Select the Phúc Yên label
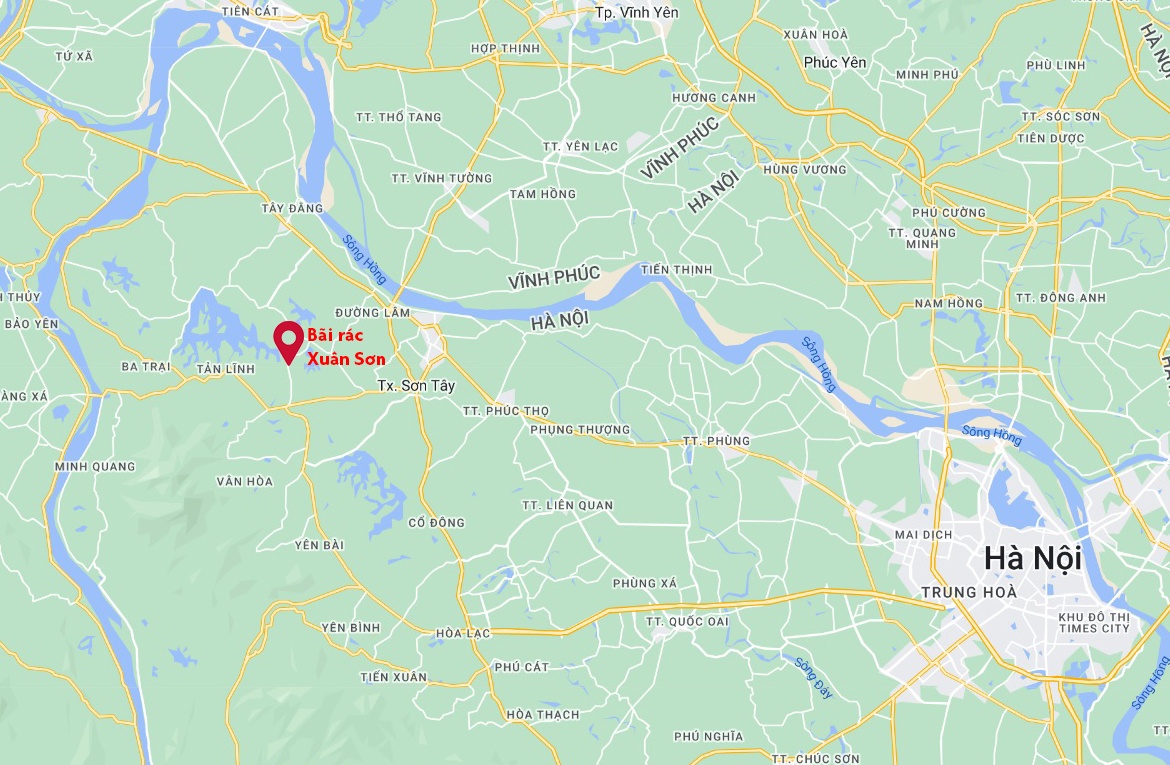Image resolution: width=1170 pixels, height=765 pixels. pos(835,63)
